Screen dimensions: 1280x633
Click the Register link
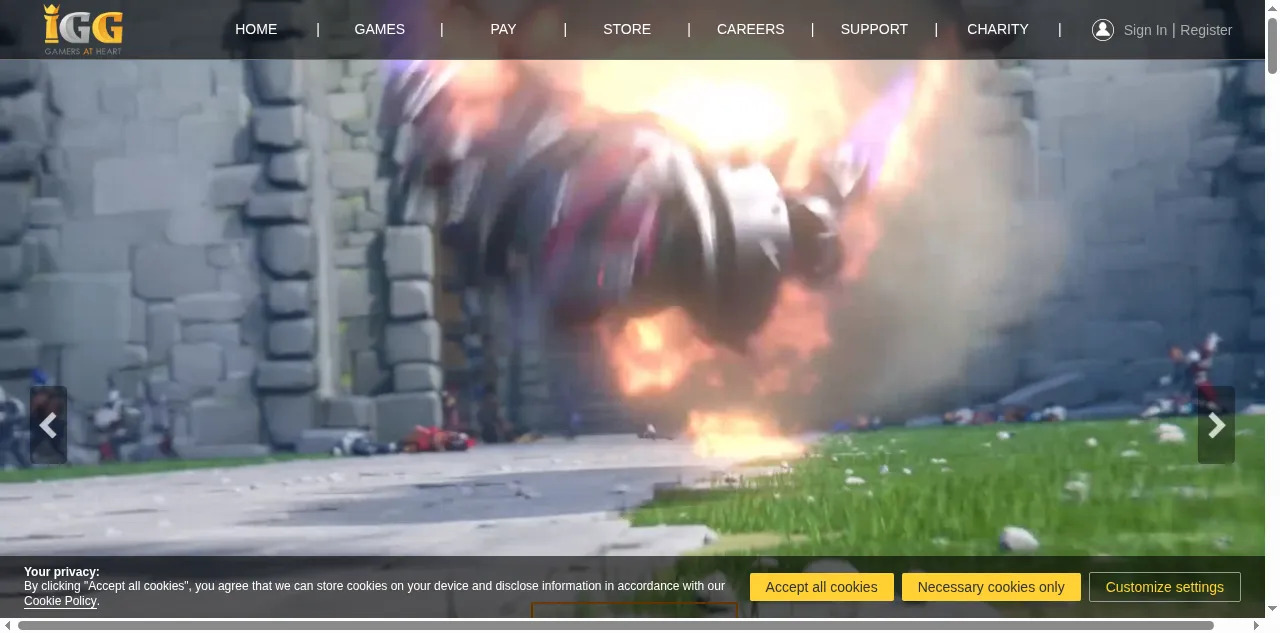[x=1206, y=30]
